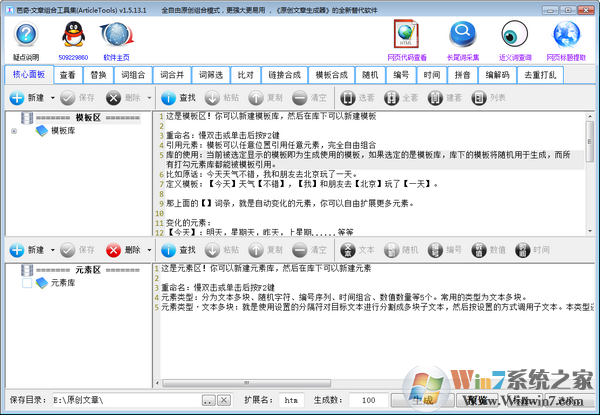Click the 全套 toolbar icon
The height and width of the screenshot is (415, 600).
pyautogui.click(x=401, y=98)
